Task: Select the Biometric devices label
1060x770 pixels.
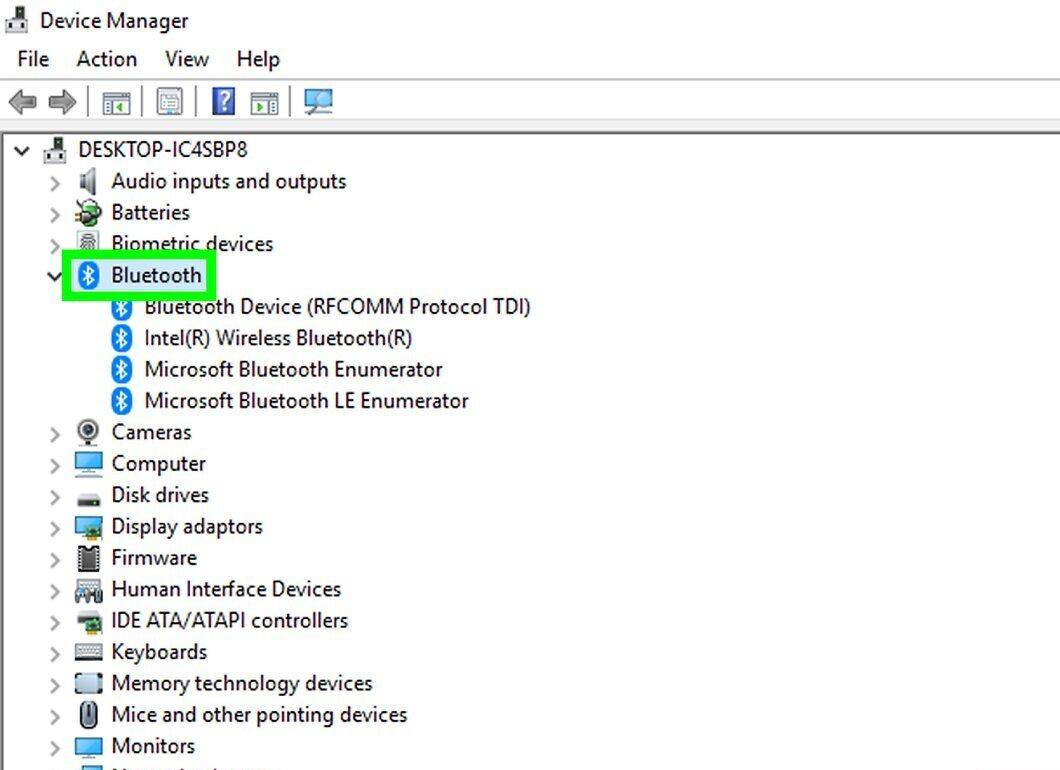Action: click(x=192, y=243)
